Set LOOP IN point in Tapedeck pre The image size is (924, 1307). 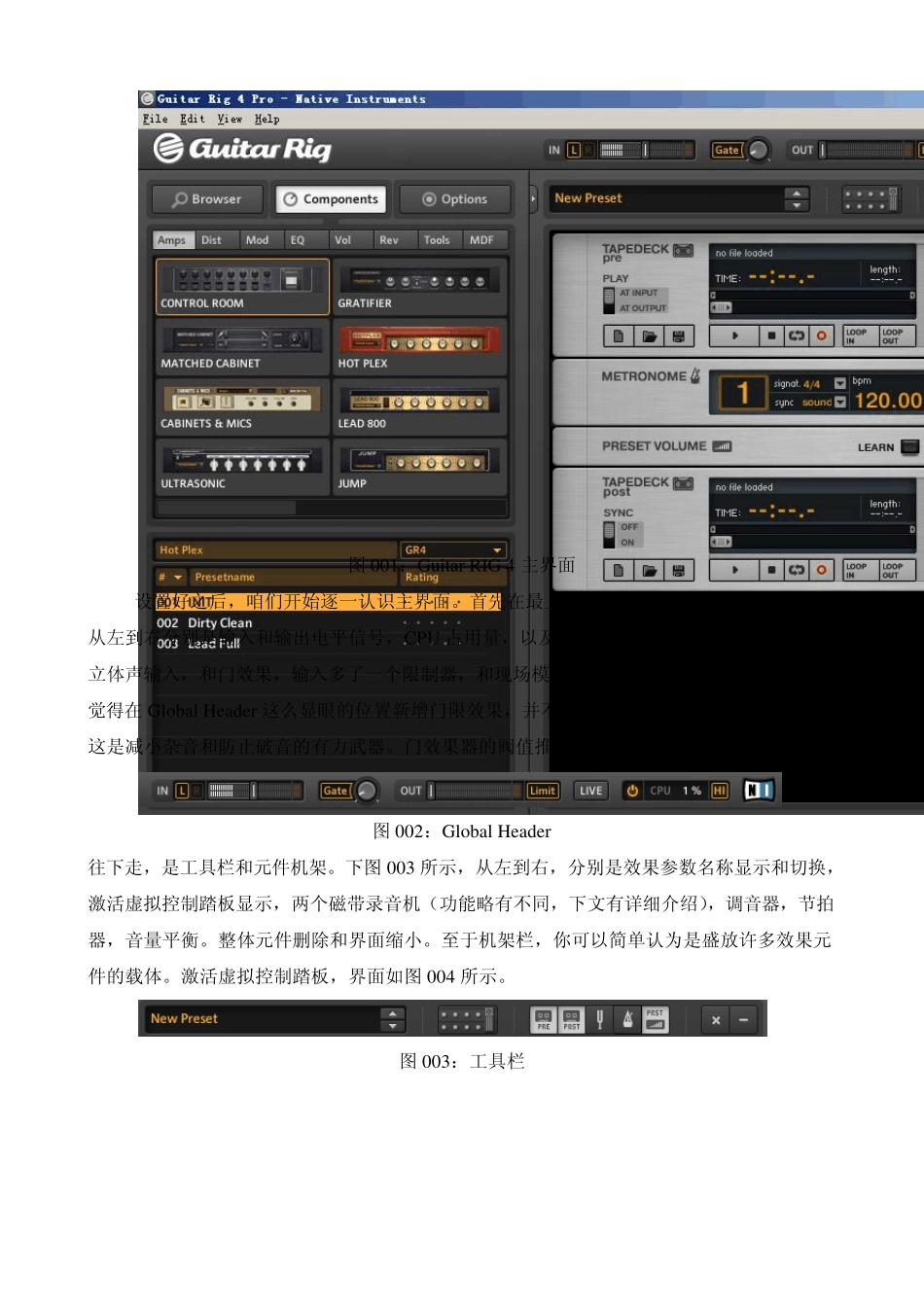pos(857,336)
